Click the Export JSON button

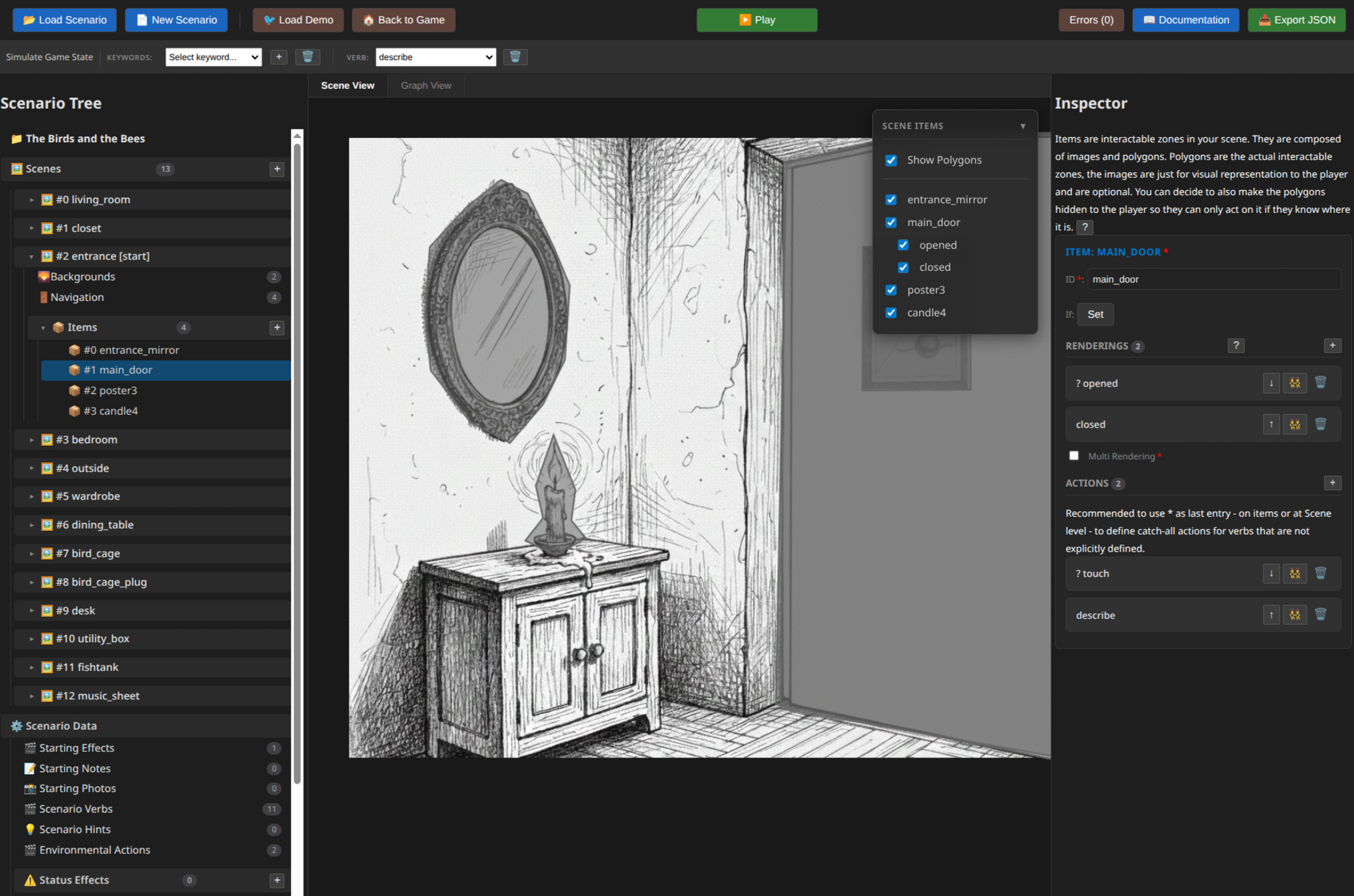click(1297, 20)
